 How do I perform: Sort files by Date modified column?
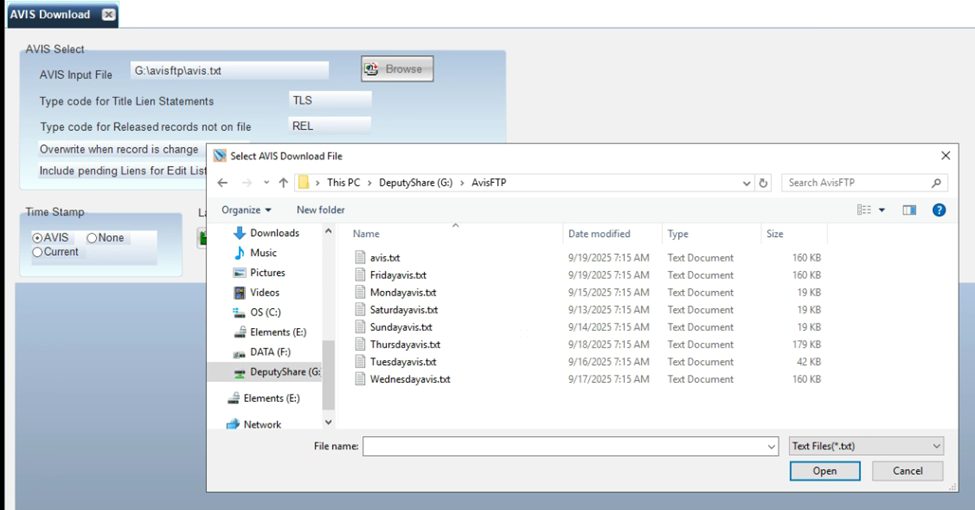click(599, 234)
